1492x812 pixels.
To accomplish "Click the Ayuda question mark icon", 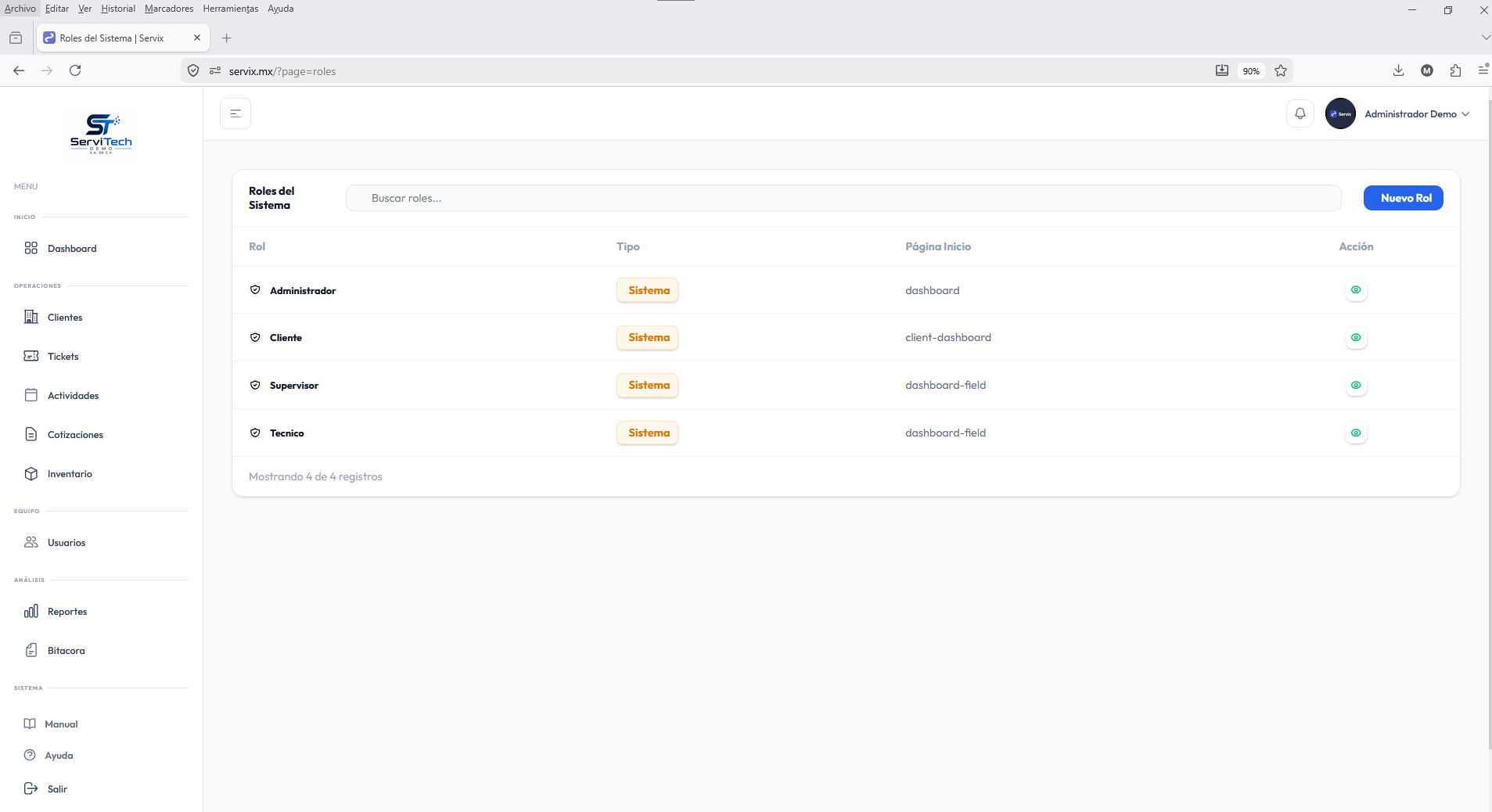I will 30,755.
